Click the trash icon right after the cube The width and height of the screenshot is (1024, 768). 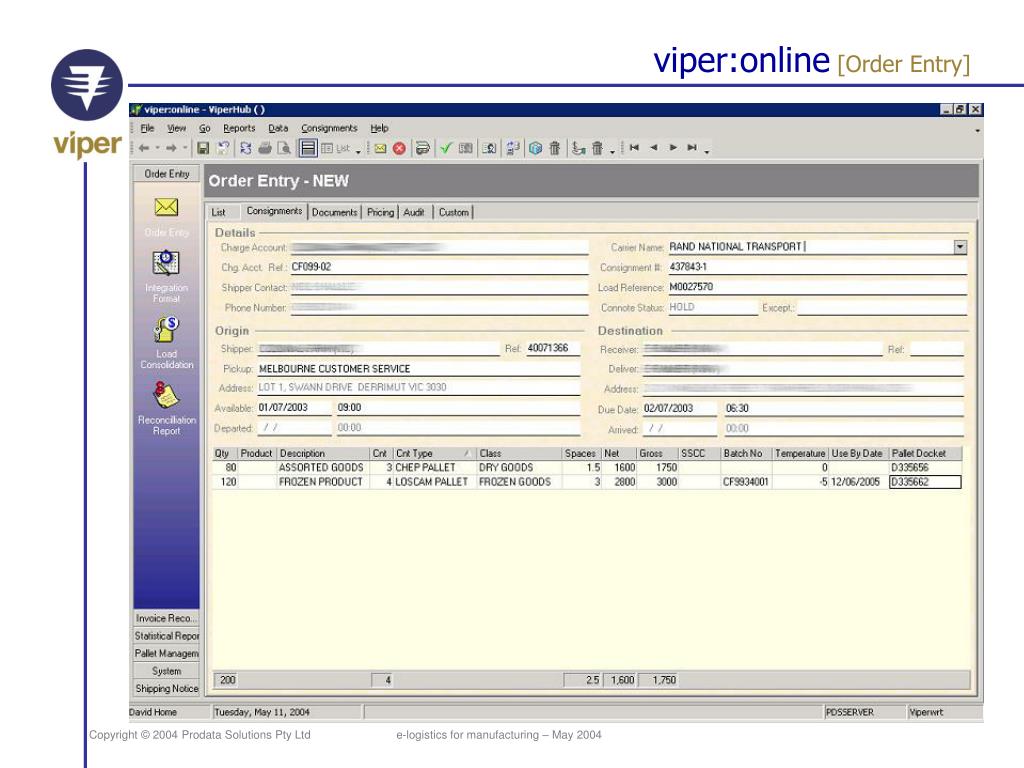(x=554, y=148)
